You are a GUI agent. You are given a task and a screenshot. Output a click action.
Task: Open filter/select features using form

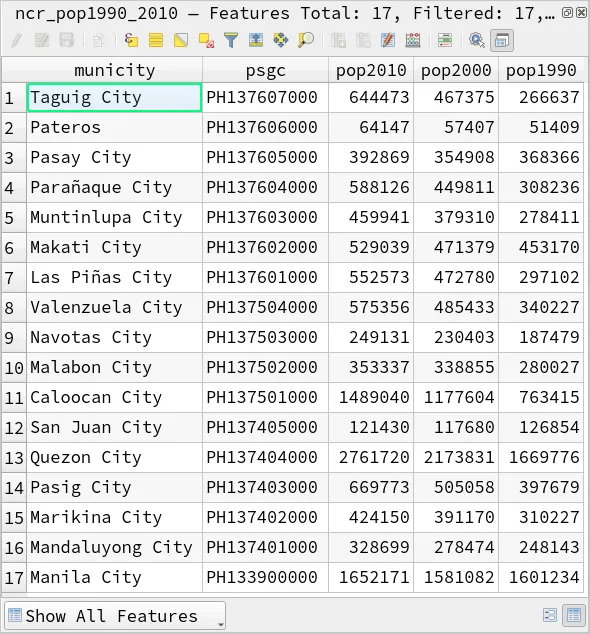[x=231, y=40]
